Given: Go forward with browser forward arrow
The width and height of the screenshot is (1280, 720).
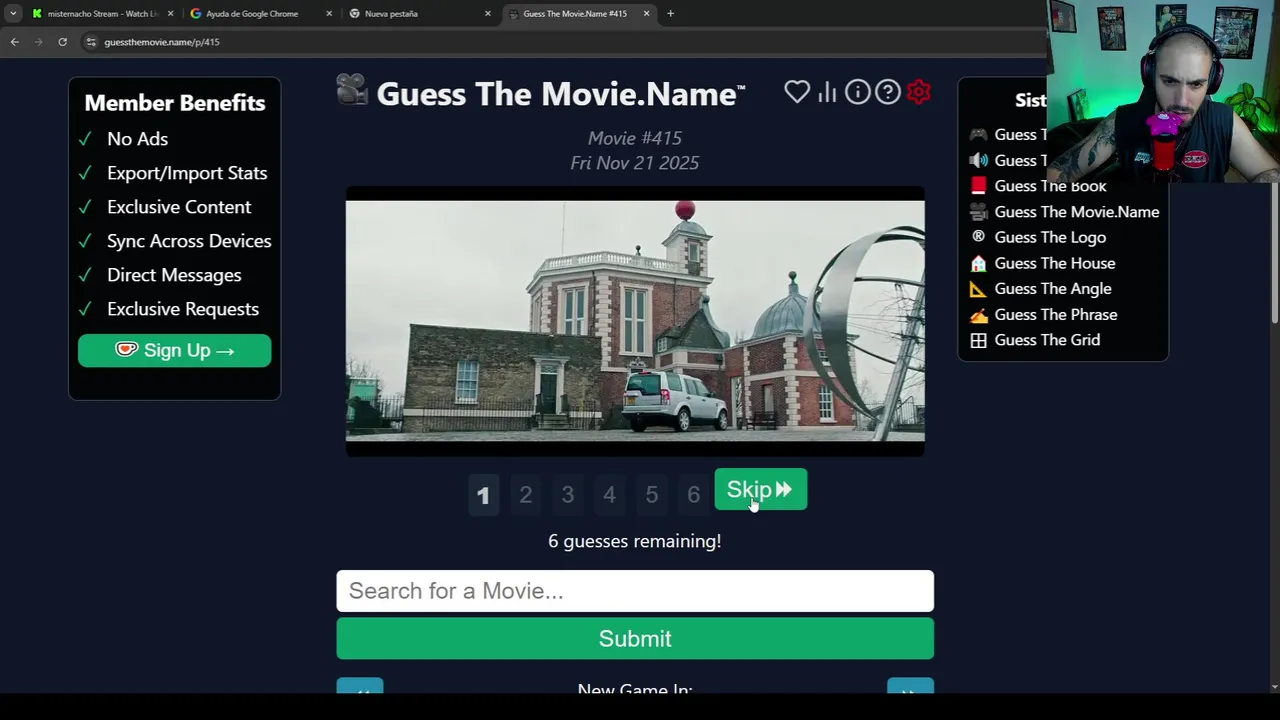Looking at the screenshot, I should (x=38, y=42).
